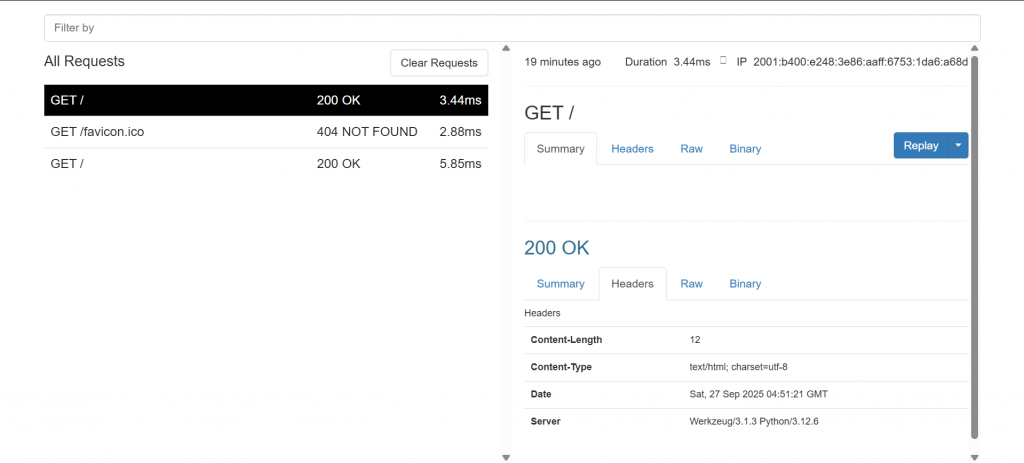Click the small clipboard icon beside Duration
The image size is (1024, 463).
pos(723,61)
